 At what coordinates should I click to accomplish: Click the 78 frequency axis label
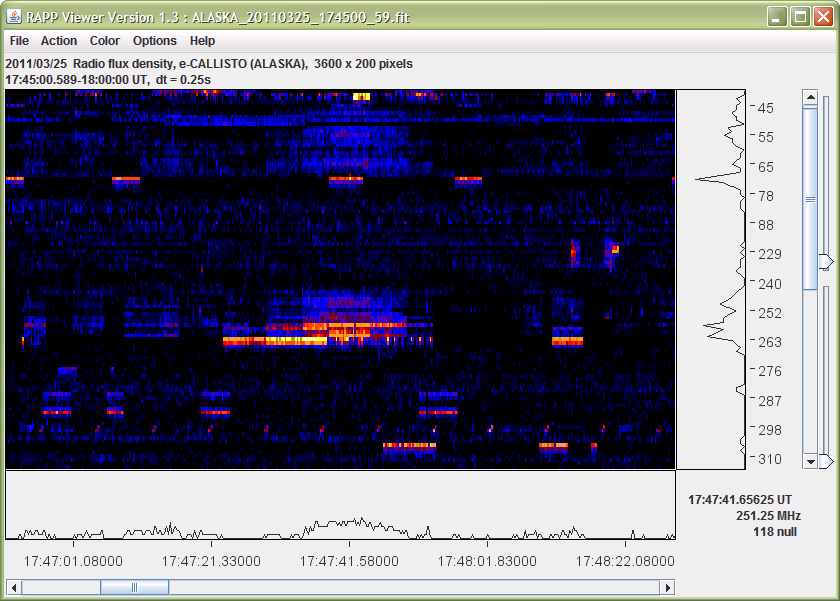coord(766,196)
